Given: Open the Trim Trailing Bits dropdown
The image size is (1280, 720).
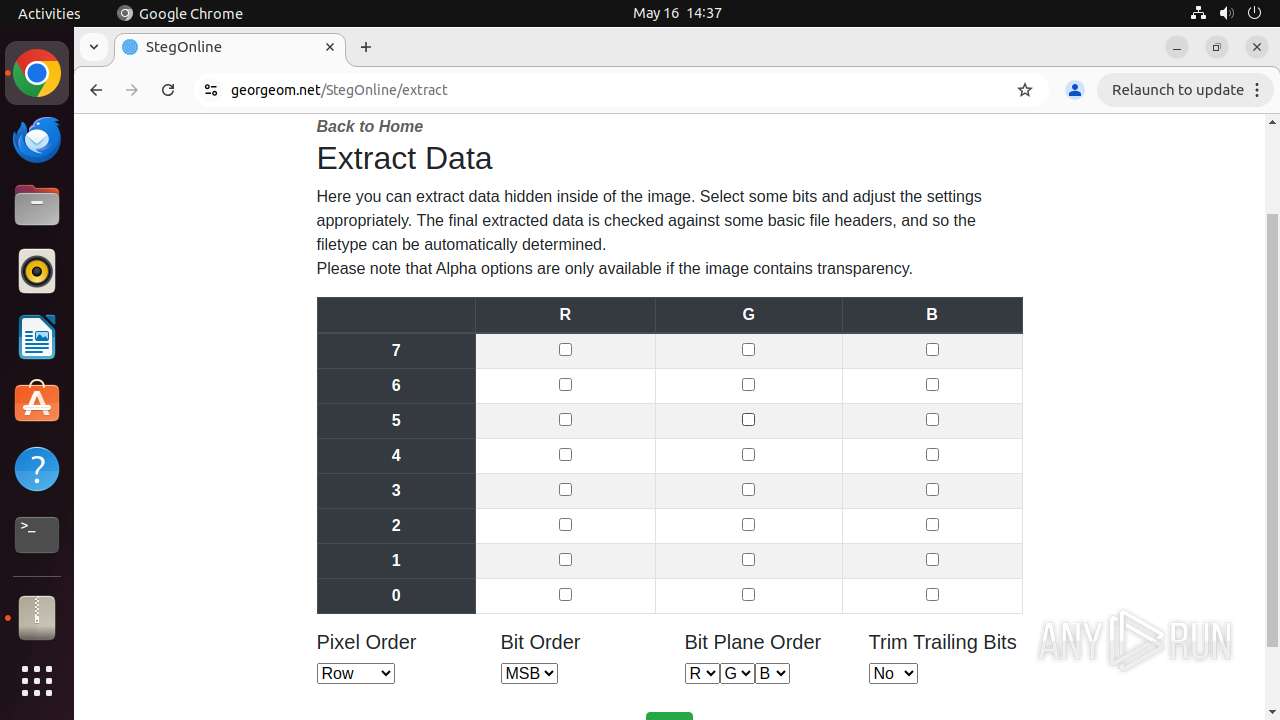Looking at the screenshot, I should [x=893, y=673].
